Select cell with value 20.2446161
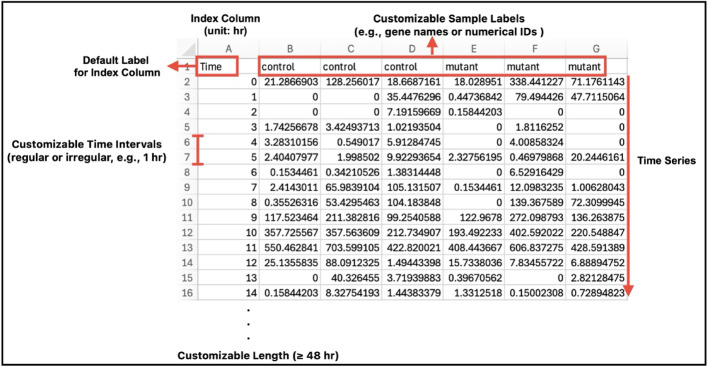Image resolution: width=708 pixels, height=367 pixels. click(x=596, y=157)
